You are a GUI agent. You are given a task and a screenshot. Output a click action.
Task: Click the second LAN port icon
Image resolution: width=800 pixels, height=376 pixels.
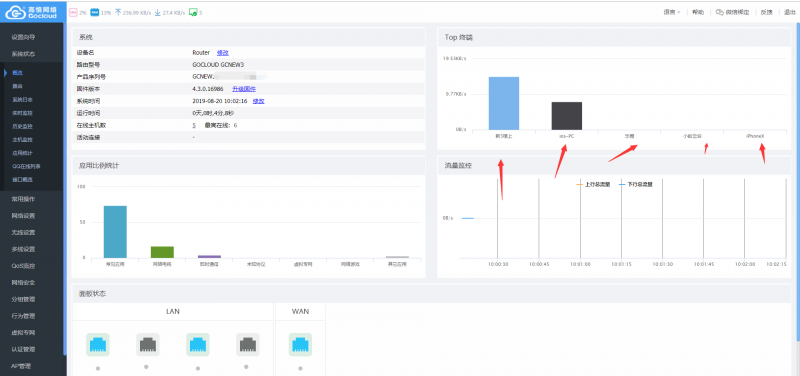click(148, 344)
